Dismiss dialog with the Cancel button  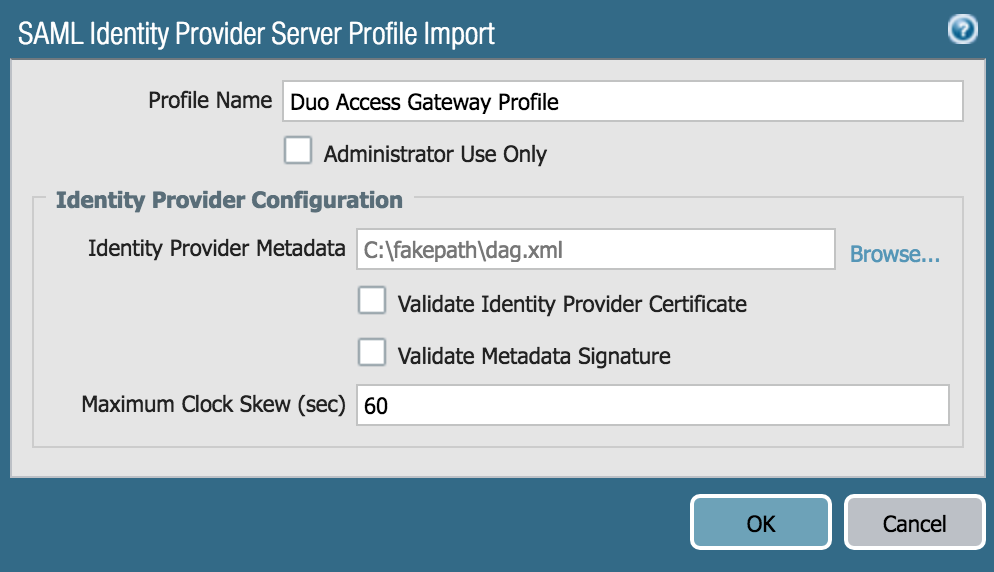[x=914, y=522]
